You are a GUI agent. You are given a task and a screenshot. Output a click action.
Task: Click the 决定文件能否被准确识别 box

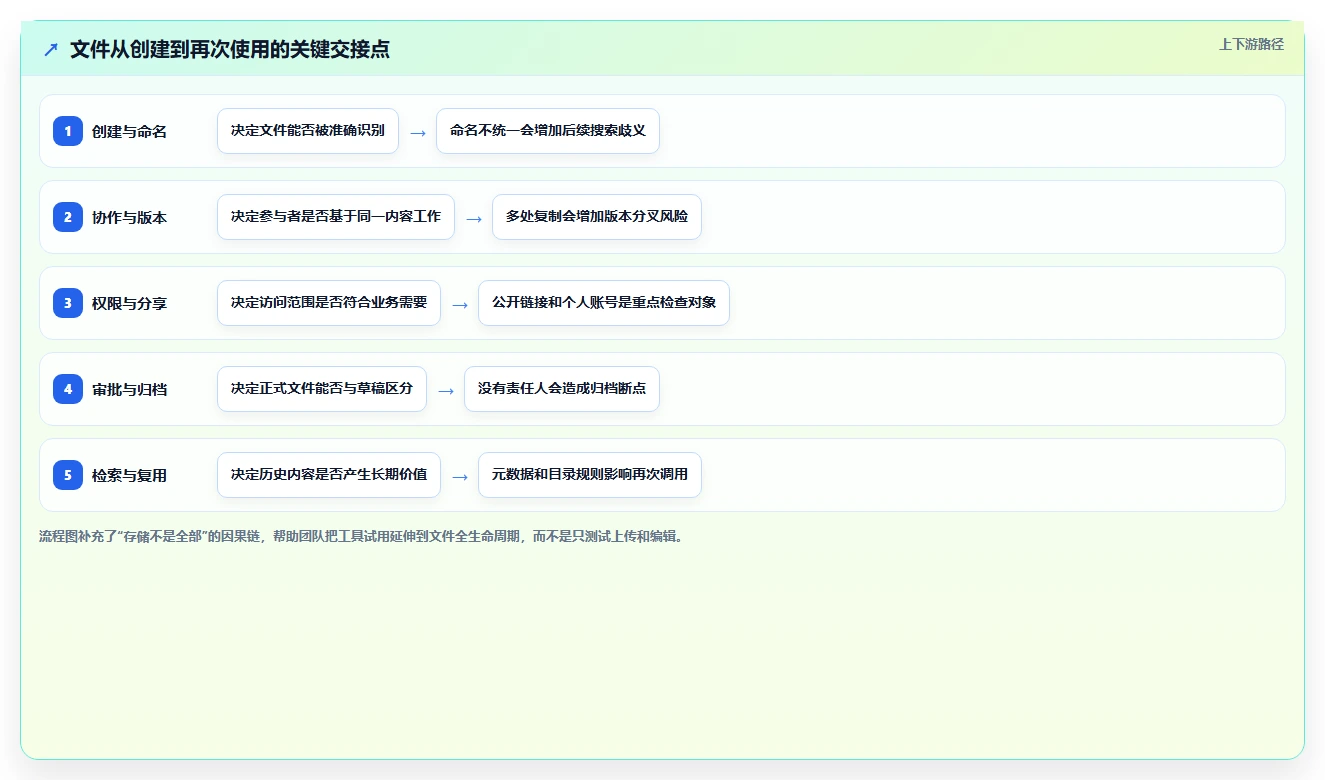point(308,131)
